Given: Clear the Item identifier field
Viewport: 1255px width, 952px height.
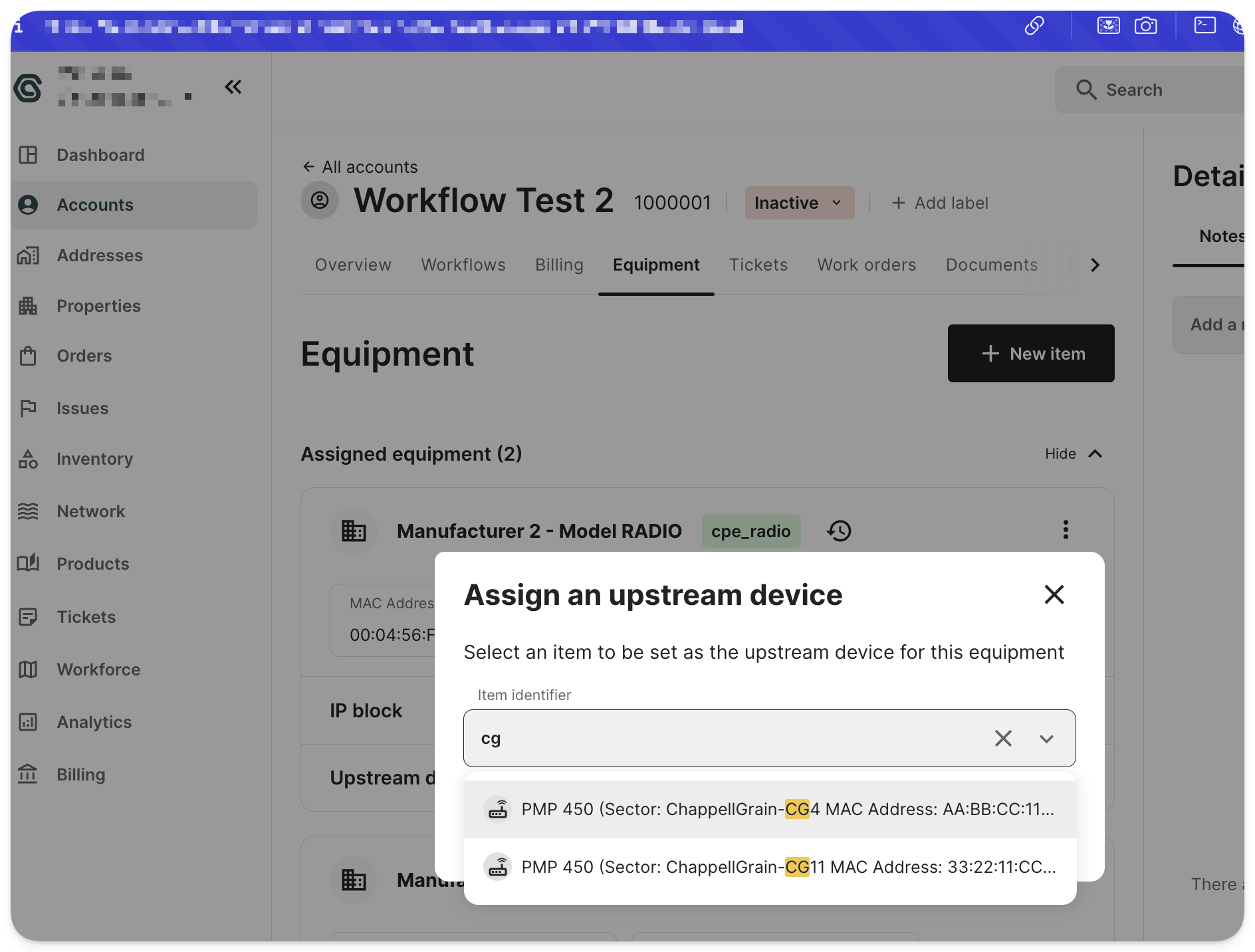Looking at the screenshot, I should 1003,739.
